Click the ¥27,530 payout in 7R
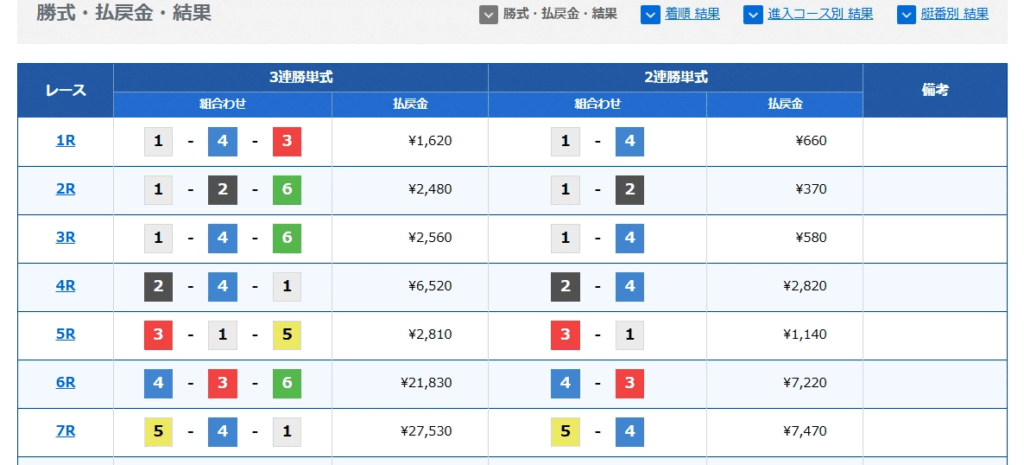The image size is (1024, 465). pos(426,432)
